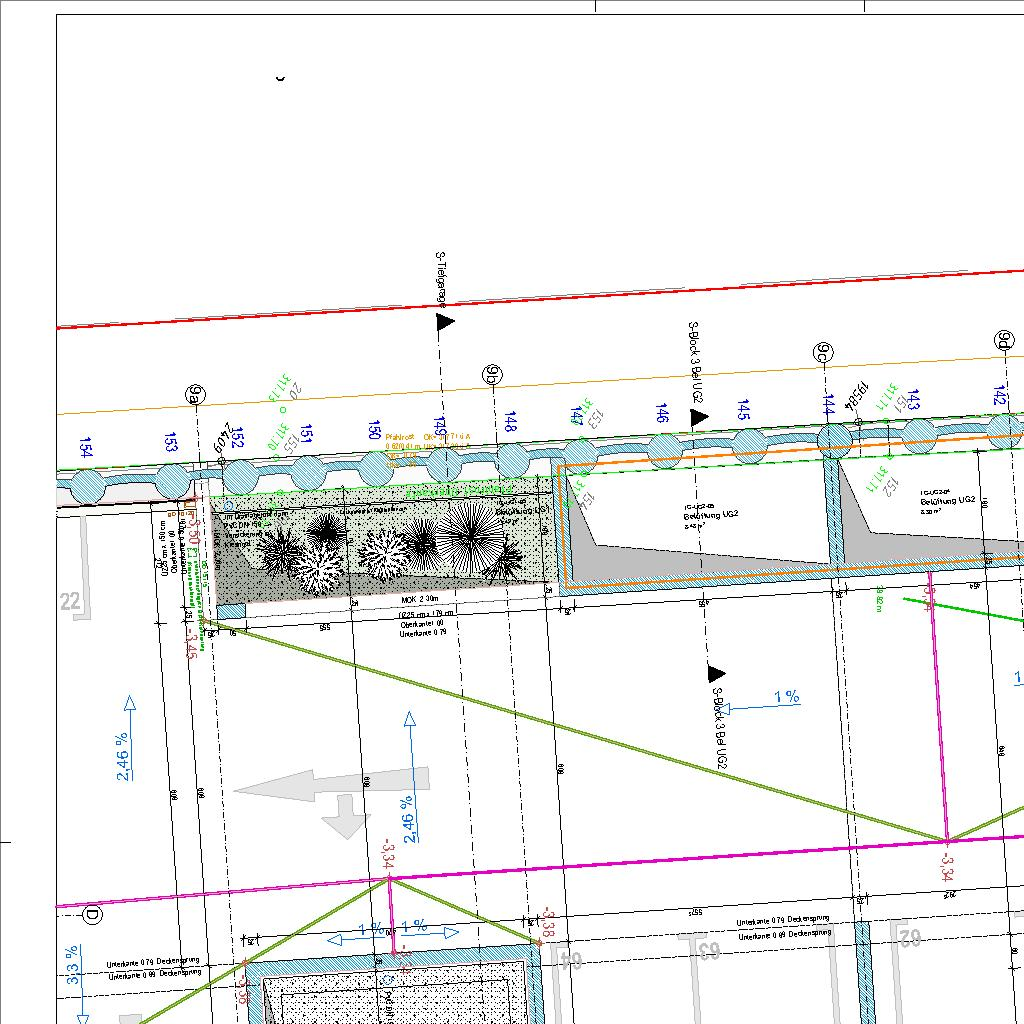This screenshot has height=1024, width=1024.
Task: Select the largest plant symbol in planter
Action: click(470, 532)
